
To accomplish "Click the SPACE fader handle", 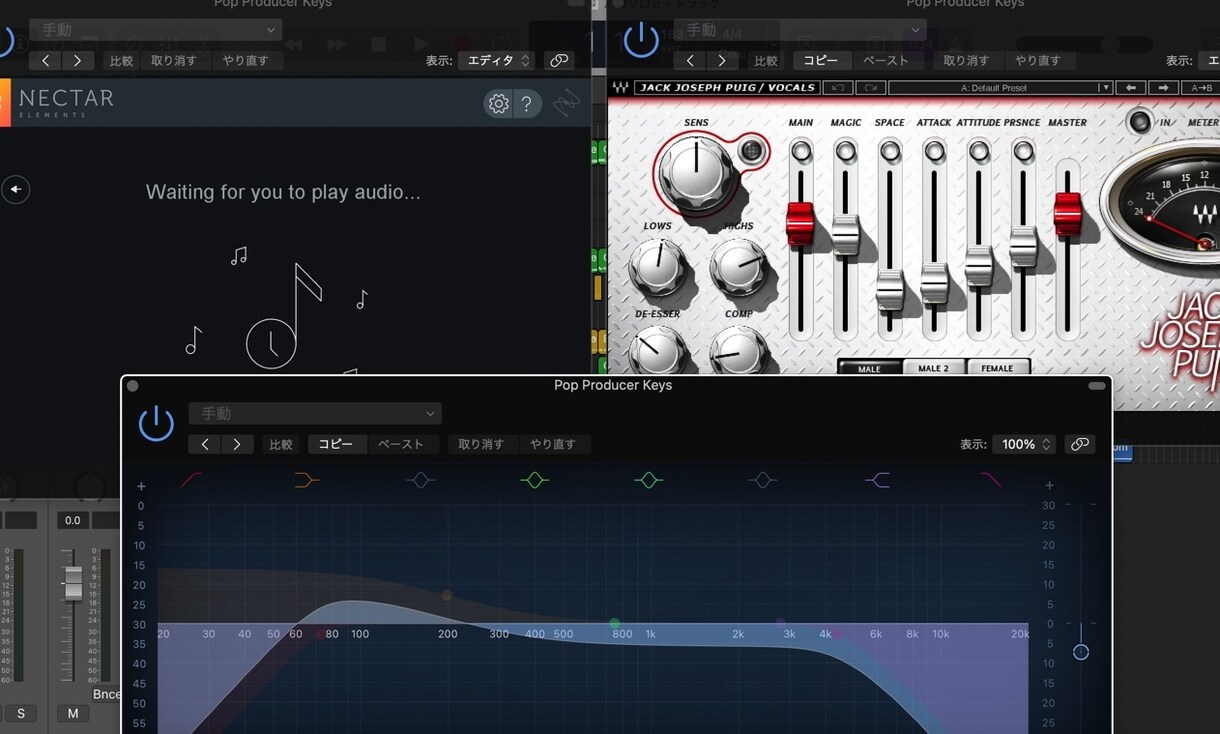I will [889, 289].
